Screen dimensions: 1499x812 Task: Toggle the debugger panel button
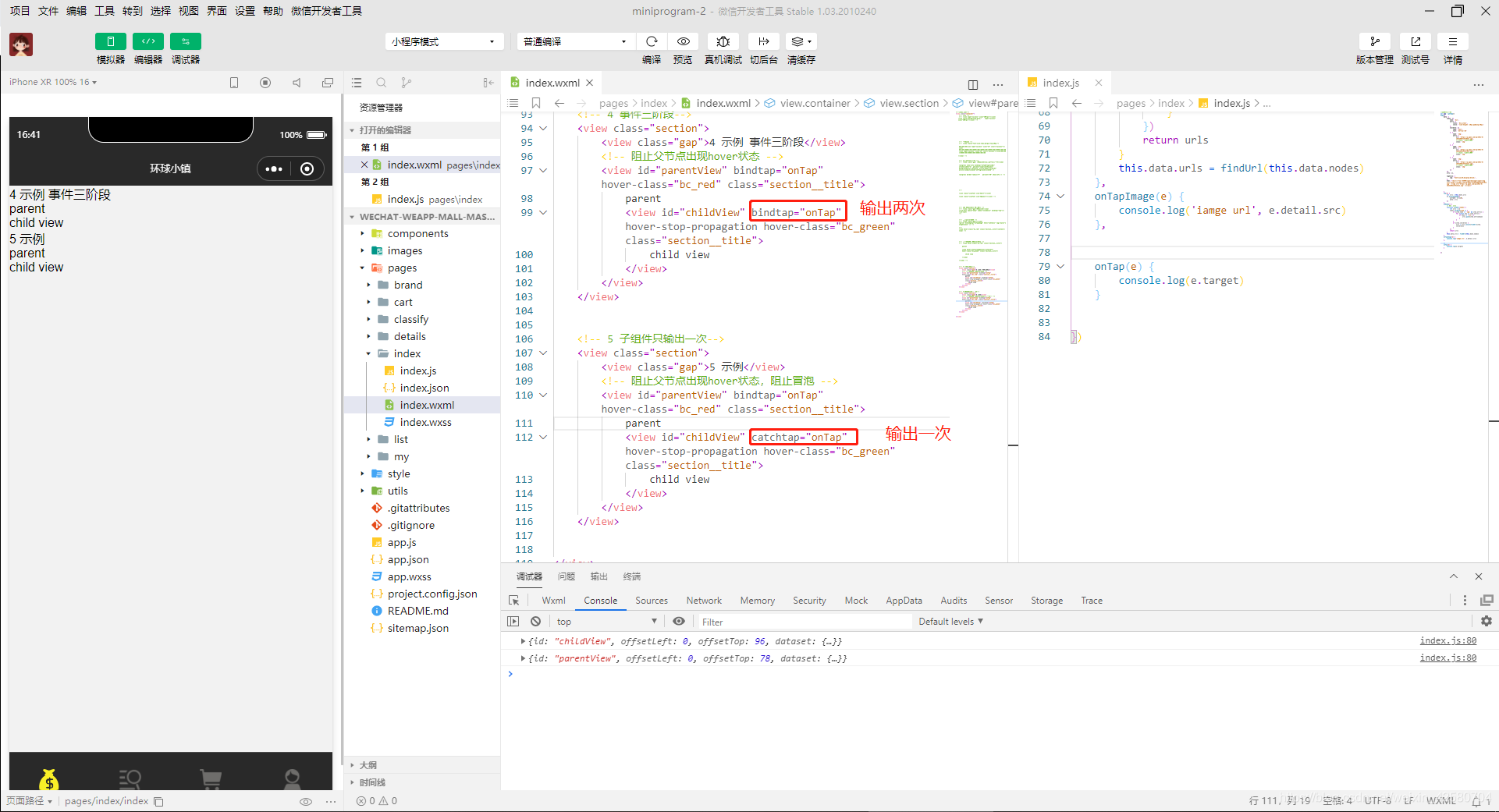[x=186, y=41]
